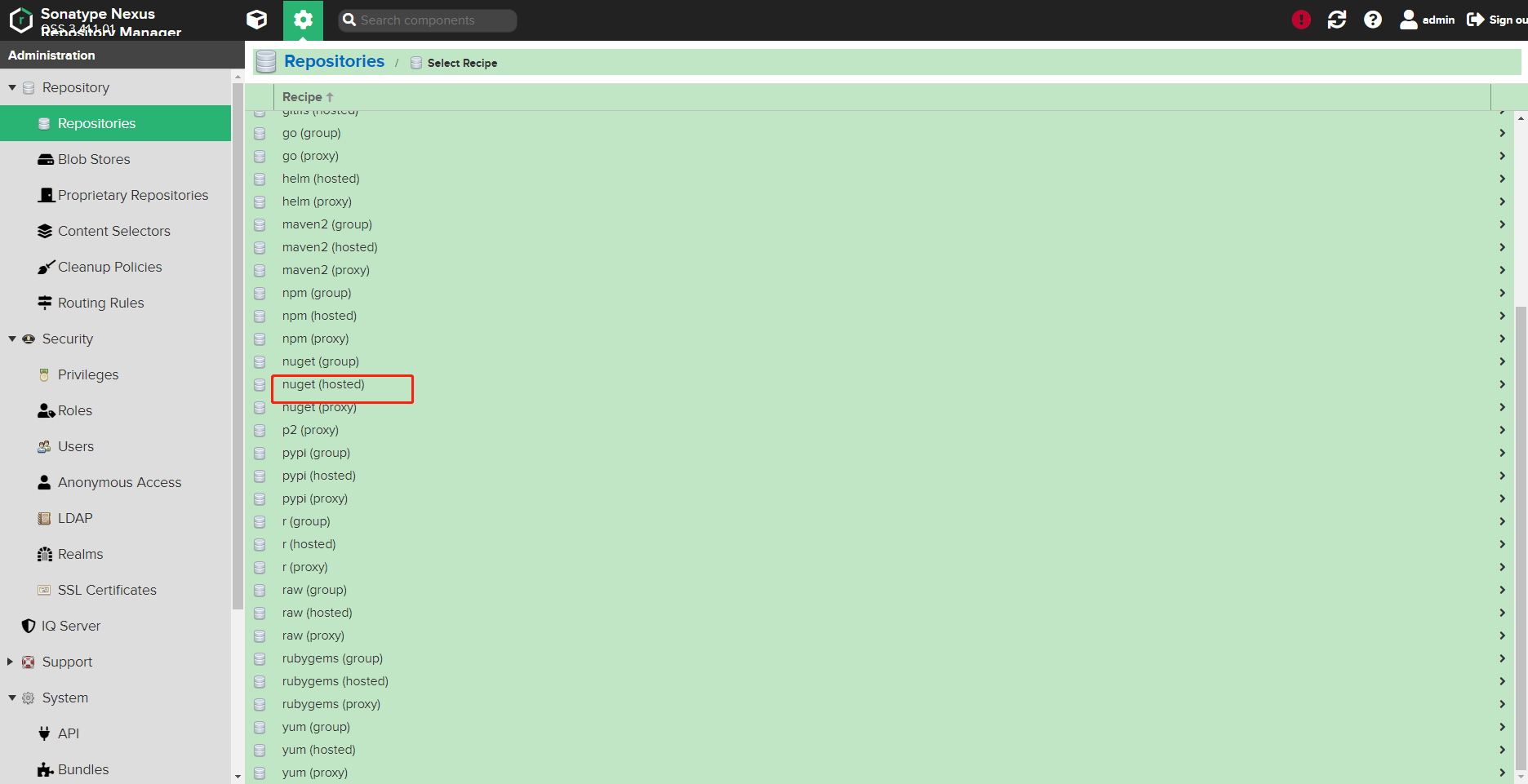The height and width of the screenshot is (784, 1528).
Task: Click the Privileges badge icon
Action: (x=44, y=374)
